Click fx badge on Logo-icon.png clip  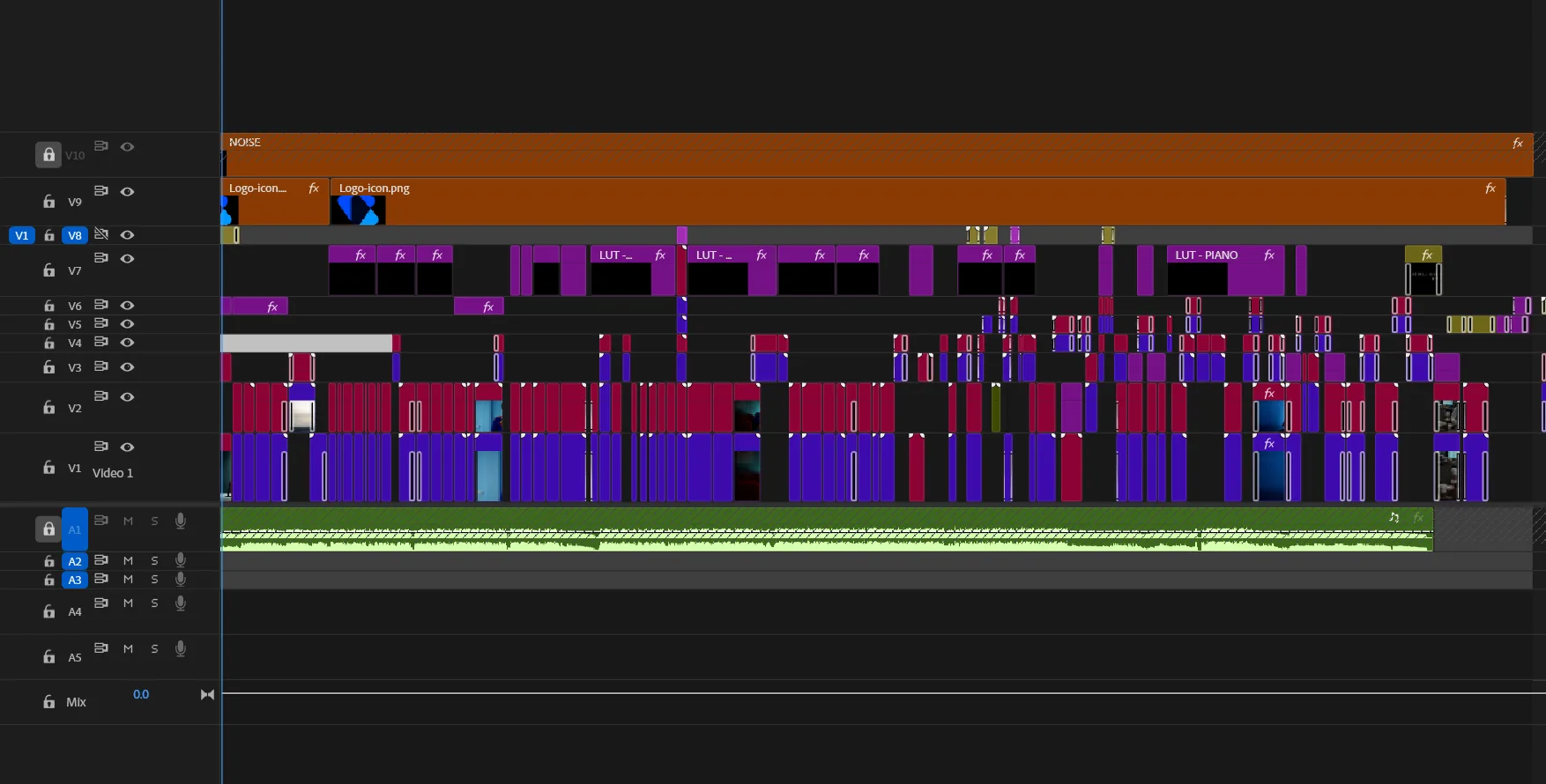(1490, 188)
